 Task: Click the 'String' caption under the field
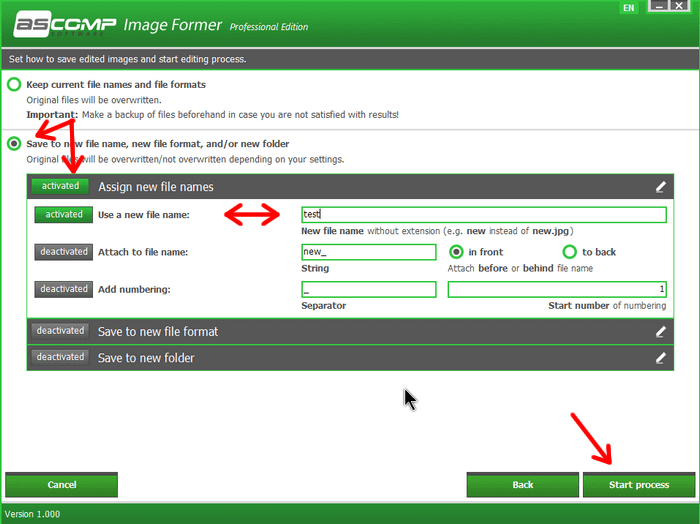pos(315,268)
